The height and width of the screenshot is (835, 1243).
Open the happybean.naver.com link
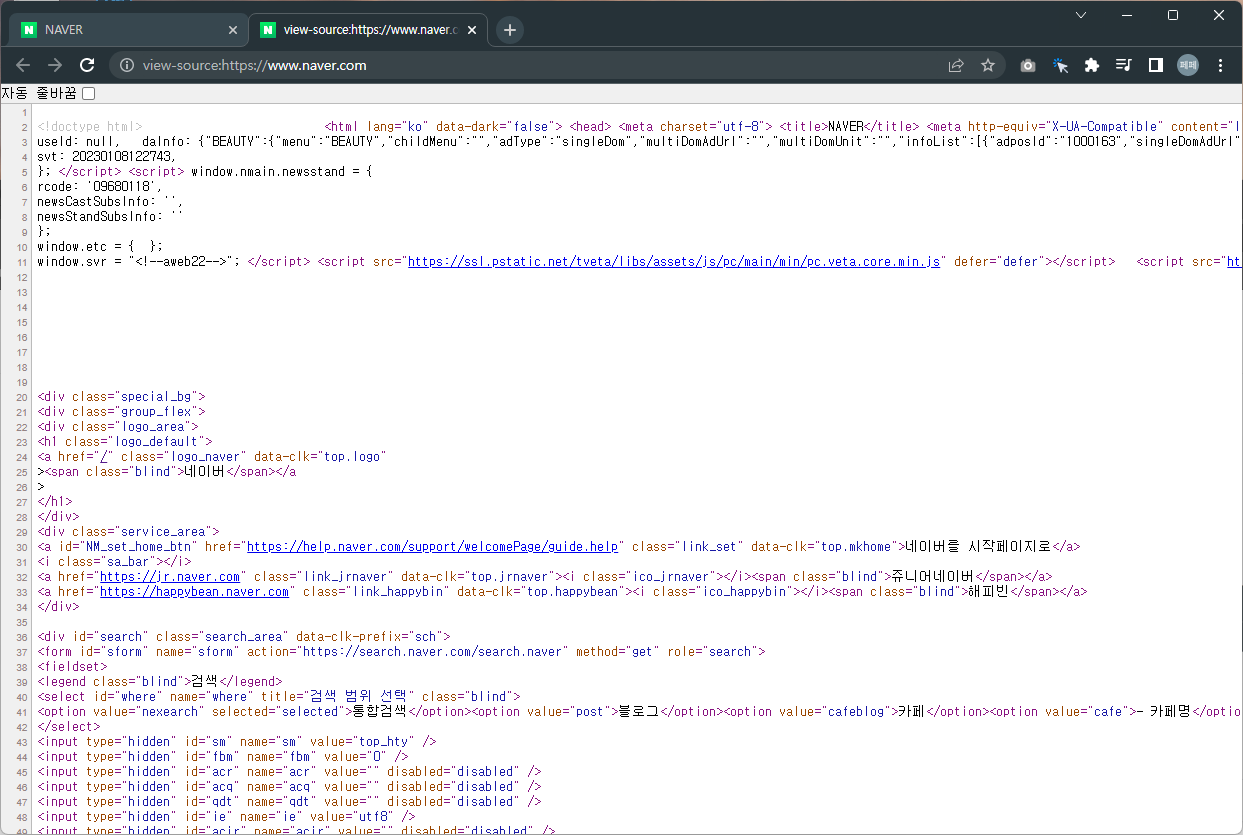tap(195, 592)
